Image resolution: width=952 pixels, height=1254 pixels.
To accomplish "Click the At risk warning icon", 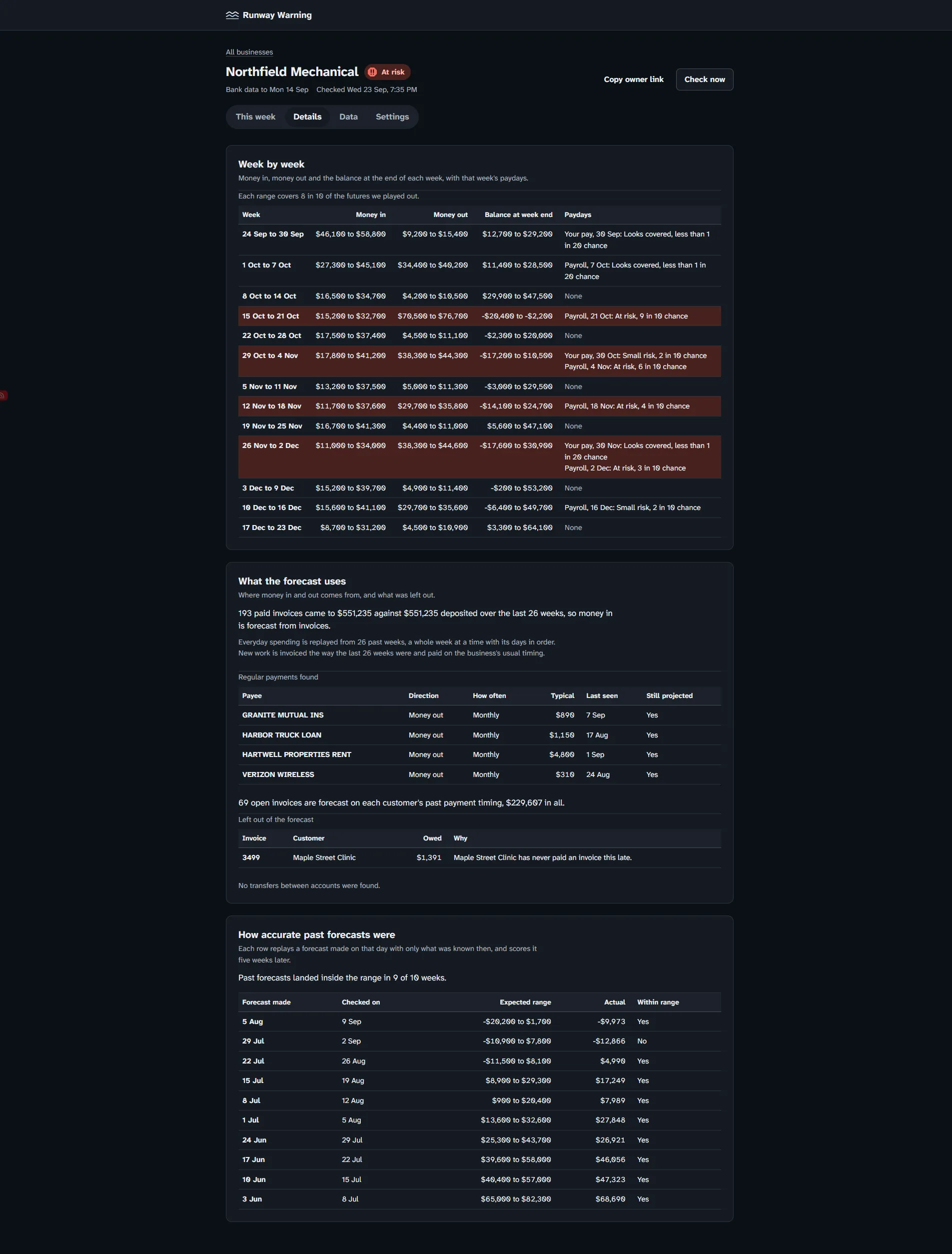I will point(372,72).
